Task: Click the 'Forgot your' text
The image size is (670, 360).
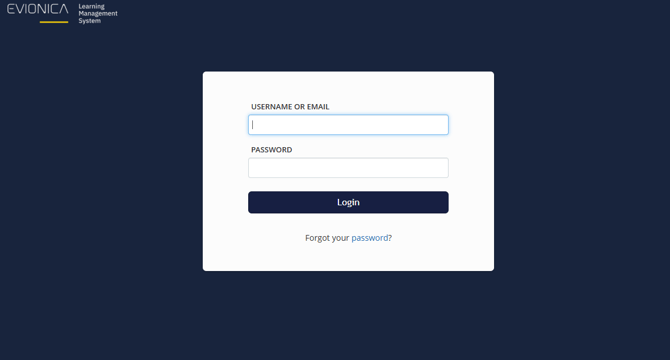Action: [327, 238]
